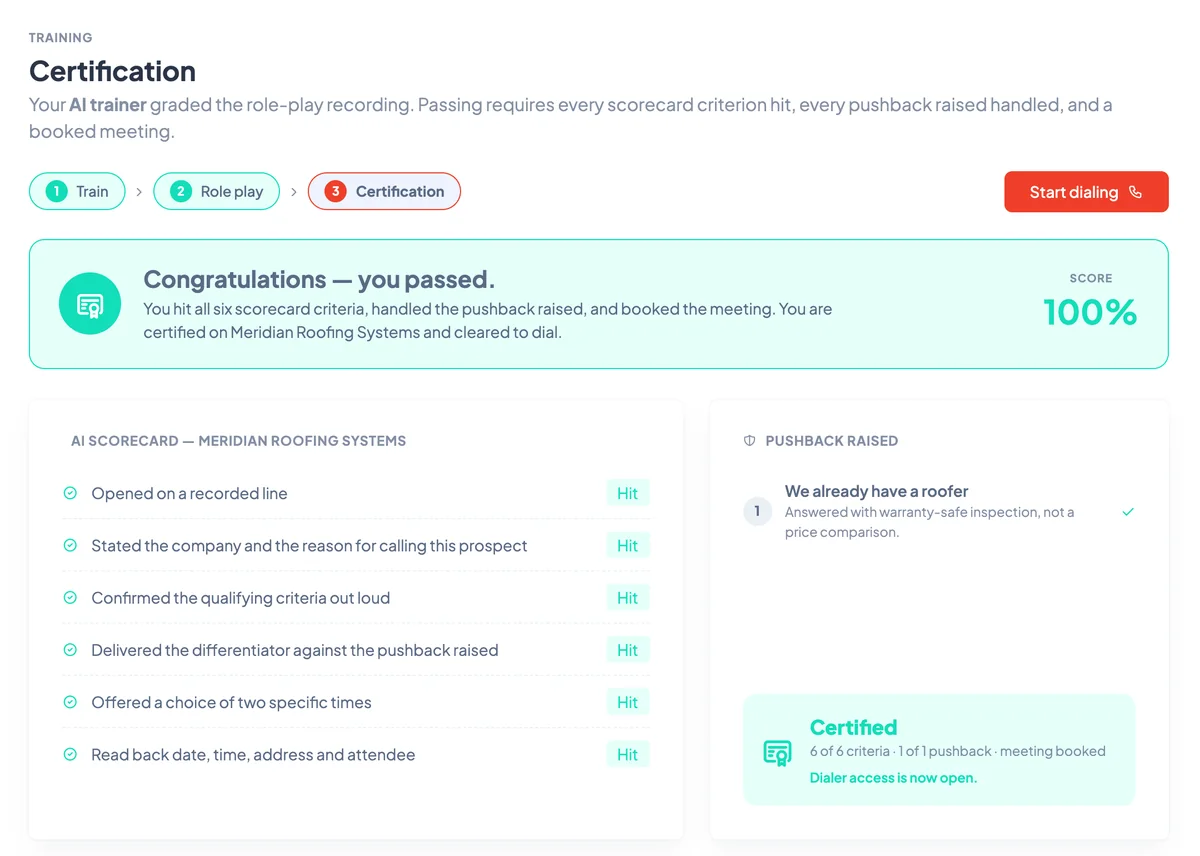Click Hit badge for Stated the company row

point(628,545)
